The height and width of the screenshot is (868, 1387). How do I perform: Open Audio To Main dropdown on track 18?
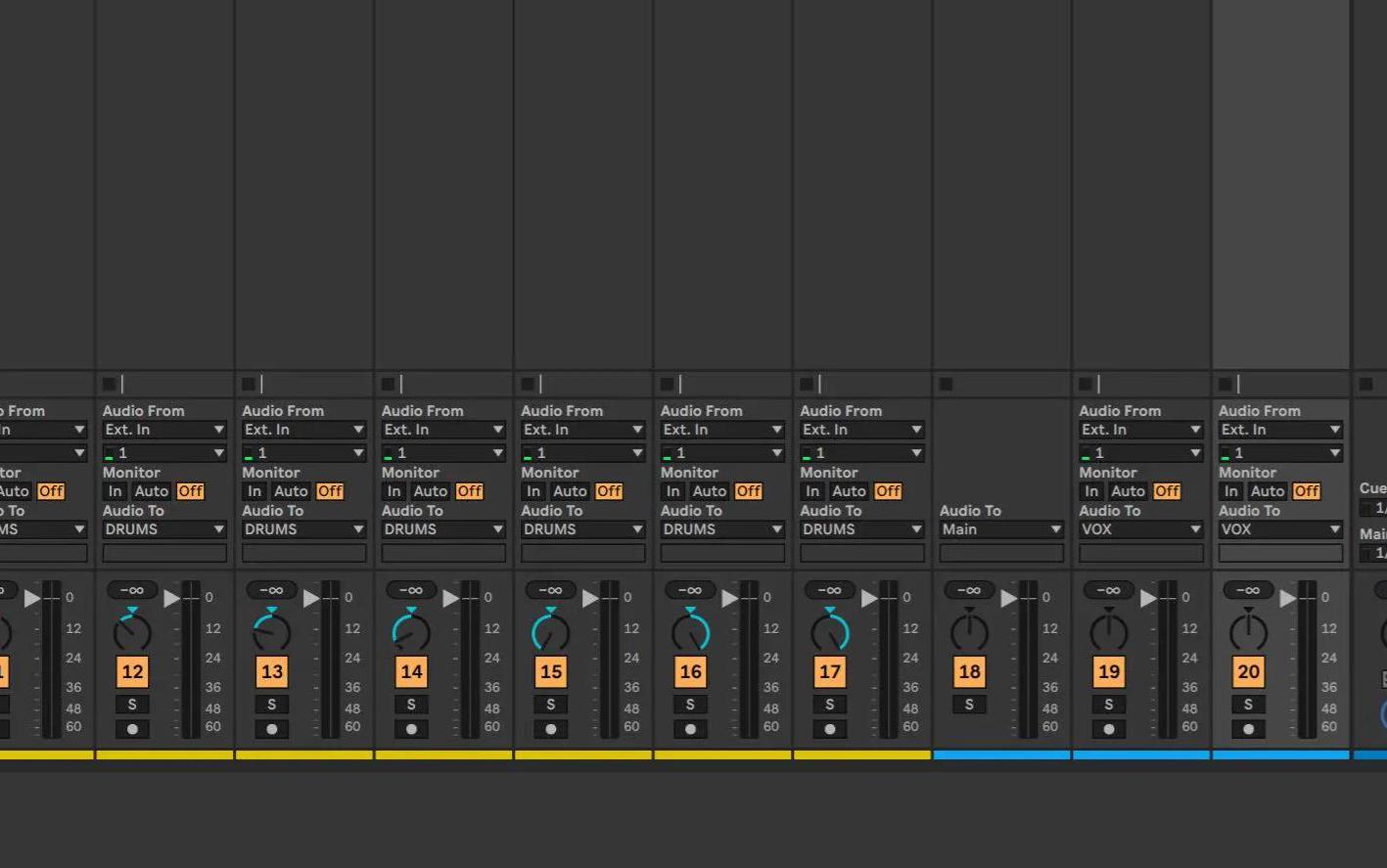1001,529
